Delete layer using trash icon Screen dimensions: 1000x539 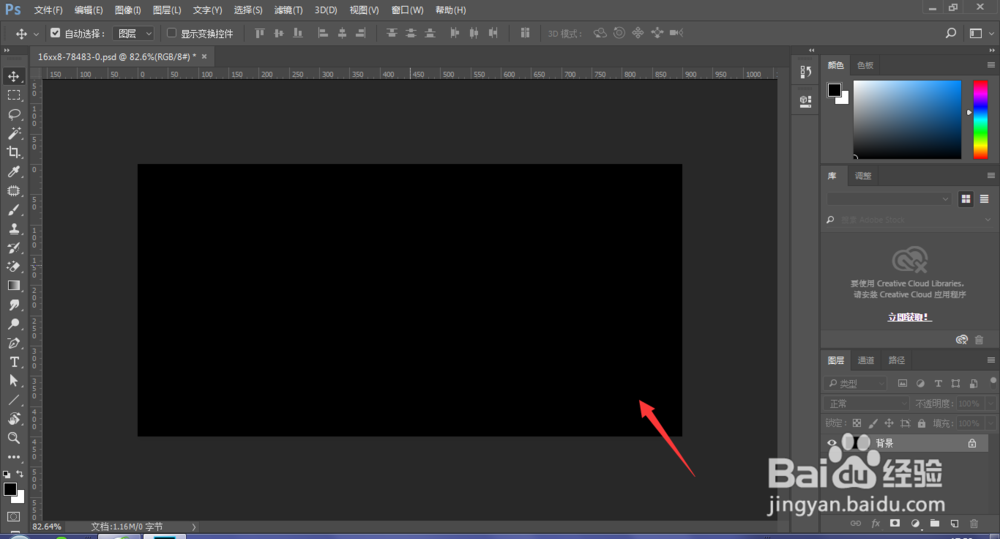[x=974, y=523]
